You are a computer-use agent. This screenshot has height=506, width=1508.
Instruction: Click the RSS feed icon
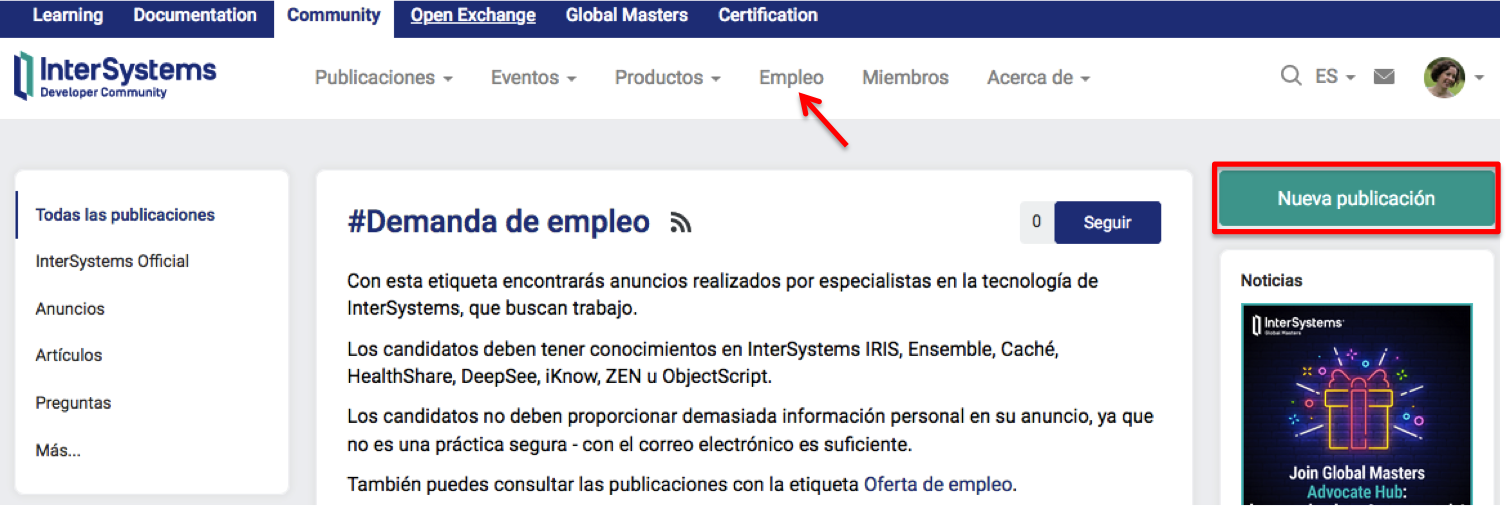(x=681, y=223)
